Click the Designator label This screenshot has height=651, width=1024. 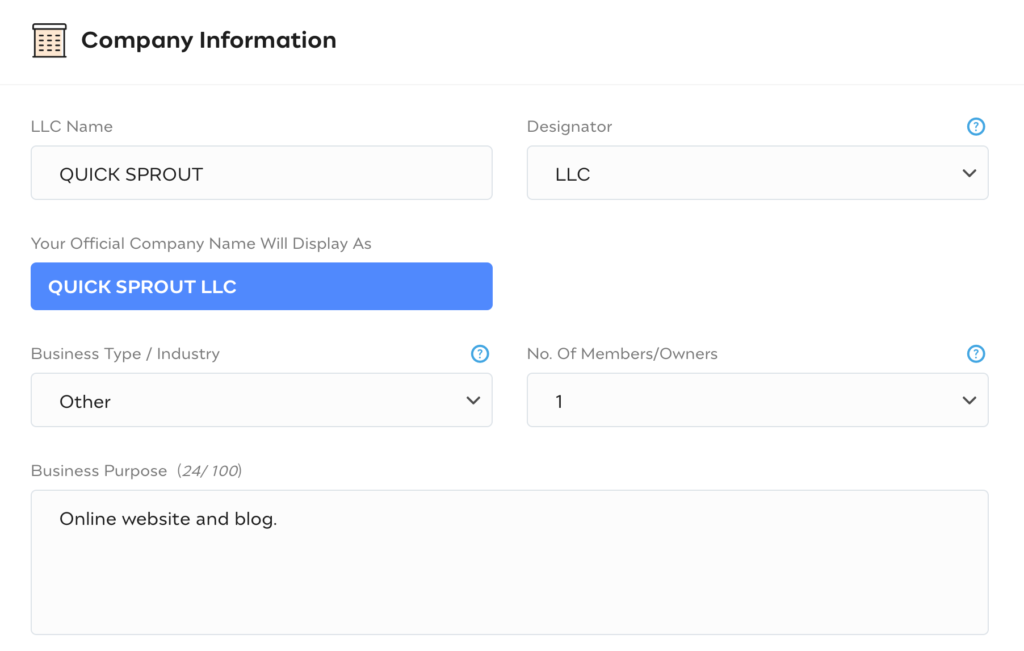click(569, 127)
